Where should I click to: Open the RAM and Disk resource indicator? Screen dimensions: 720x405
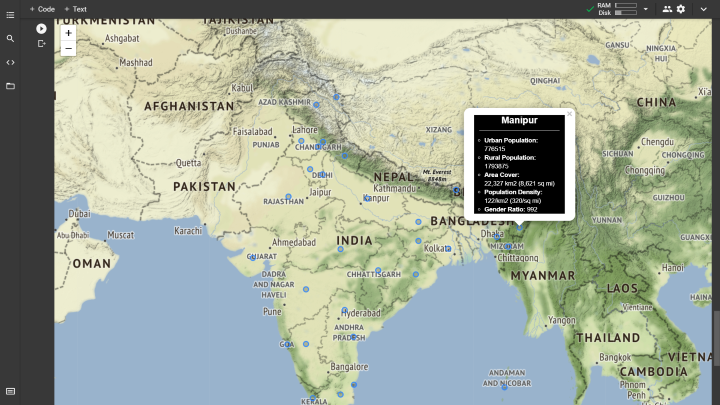coord(618,9)
